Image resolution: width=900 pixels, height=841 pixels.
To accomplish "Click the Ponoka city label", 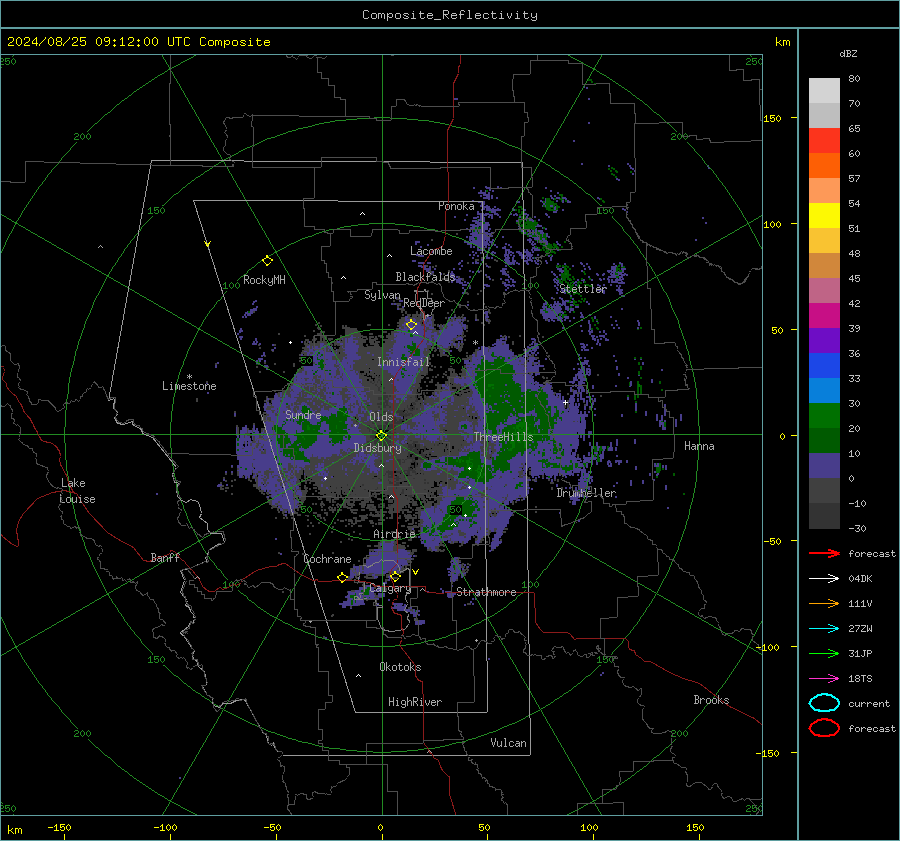I will click(x=456, y=206).
